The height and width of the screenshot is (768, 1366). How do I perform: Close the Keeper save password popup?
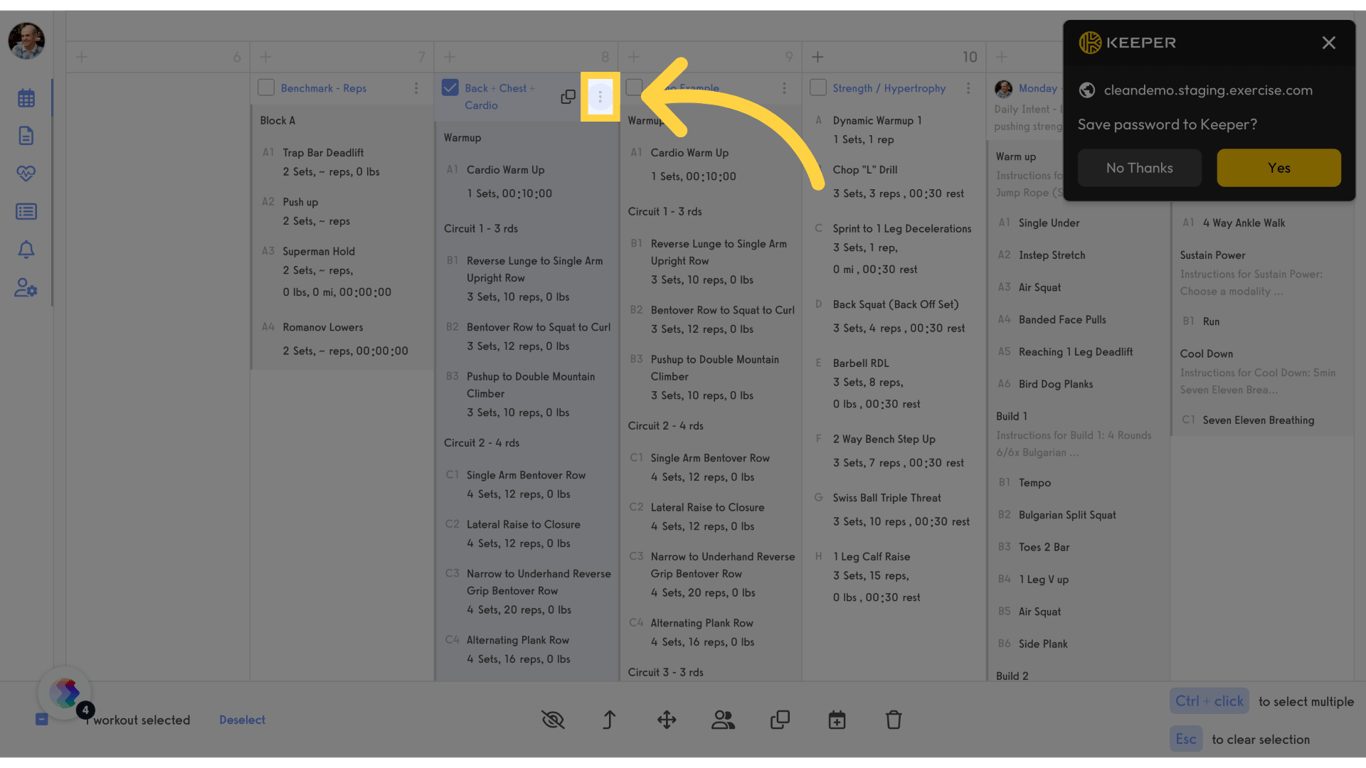[1328, 43]
